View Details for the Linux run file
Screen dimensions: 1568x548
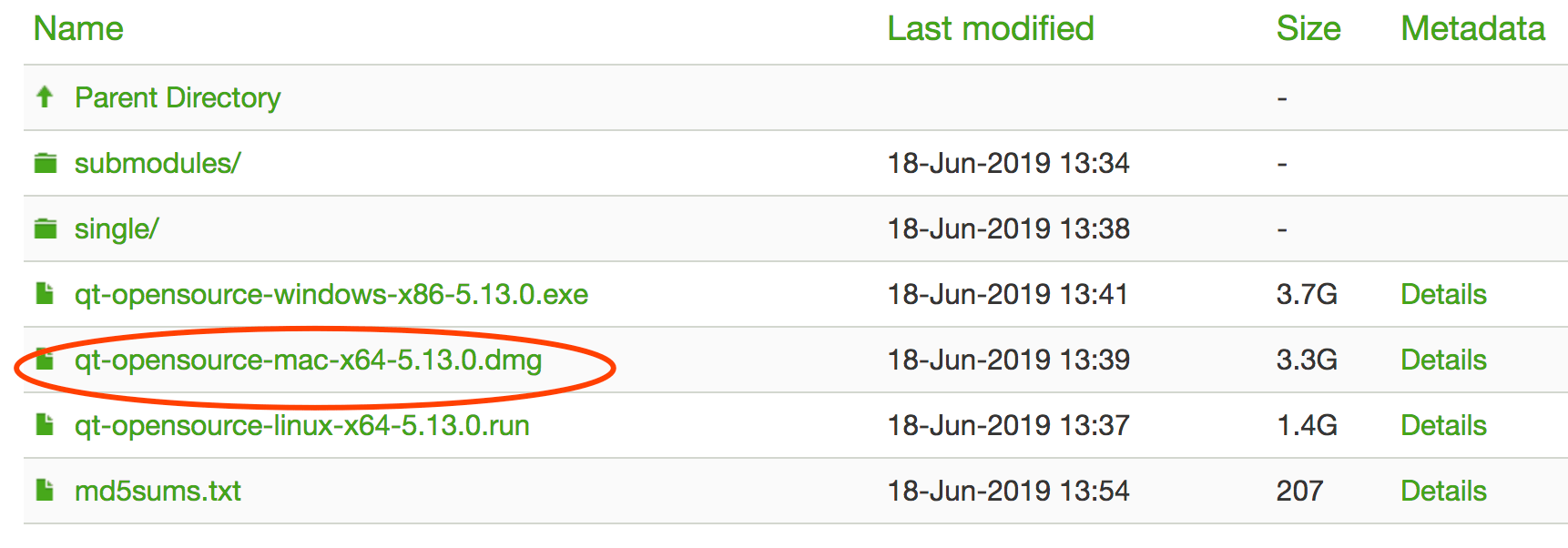1443,425
